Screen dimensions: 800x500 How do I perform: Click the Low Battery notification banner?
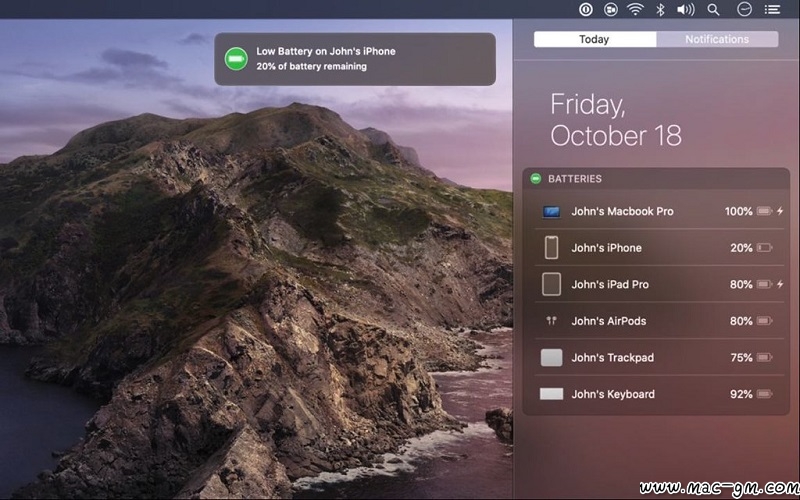(355, 59)
